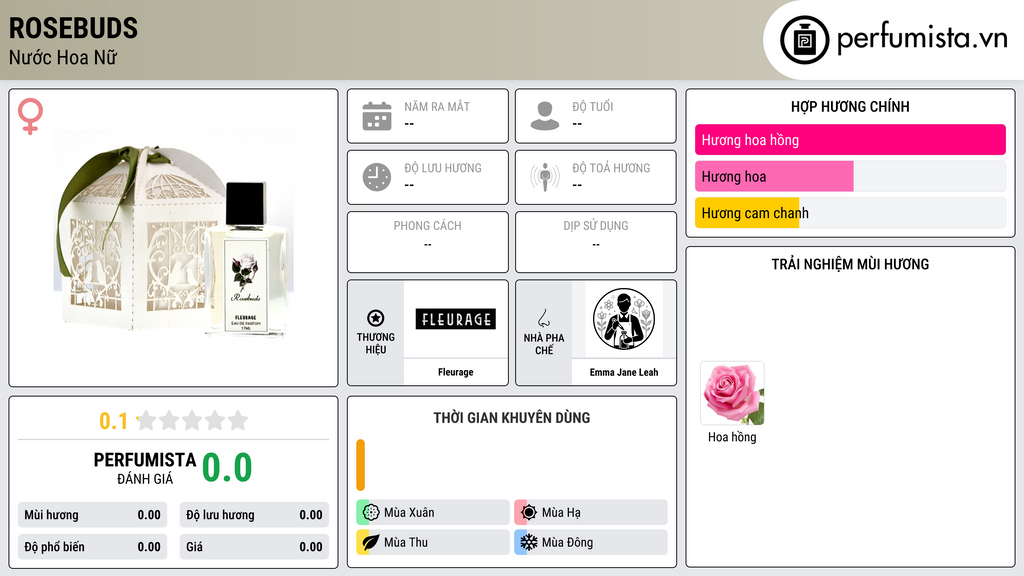Viewport: 1024px width, 576px height.
Task: Select the Mùa Đông season label
Action: click(568, 542)
